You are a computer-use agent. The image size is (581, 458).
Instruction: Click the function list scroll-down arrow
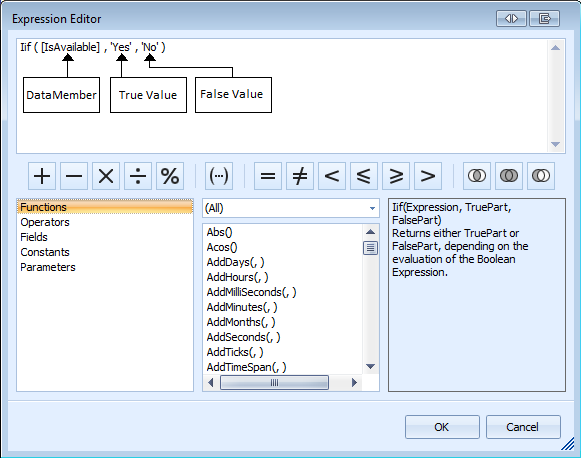(x=371, y=366)
